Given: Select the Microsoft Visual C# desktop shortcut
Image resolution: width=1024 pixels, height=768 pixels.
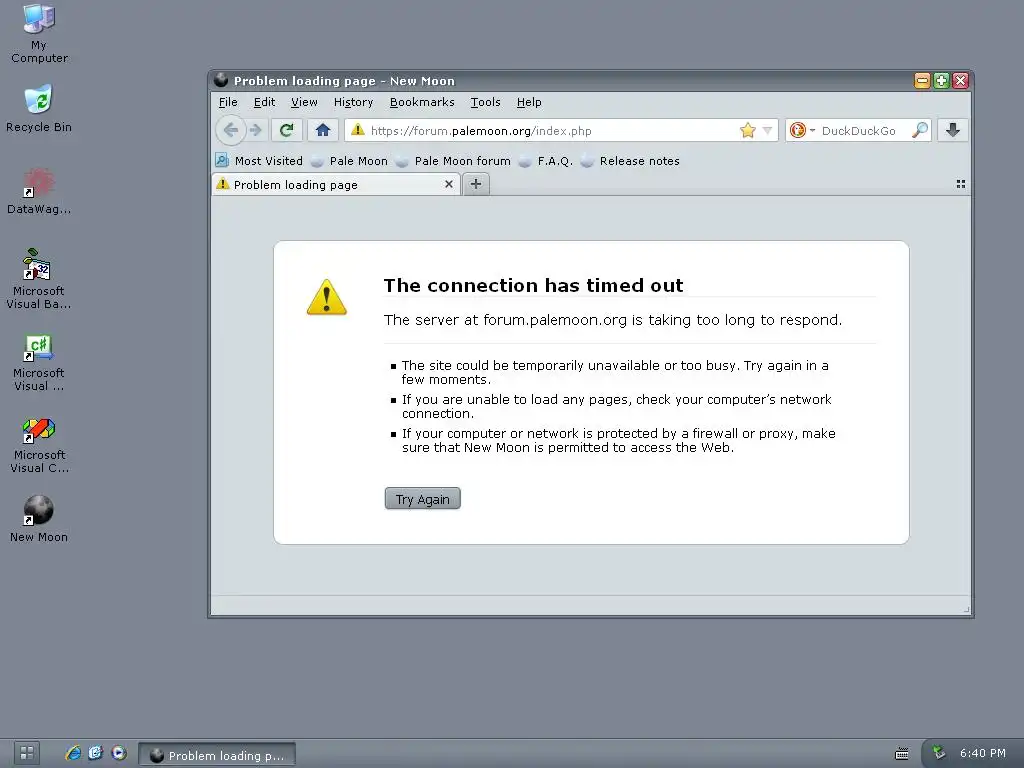Looking at the screenshot, I should pos(39,362).
